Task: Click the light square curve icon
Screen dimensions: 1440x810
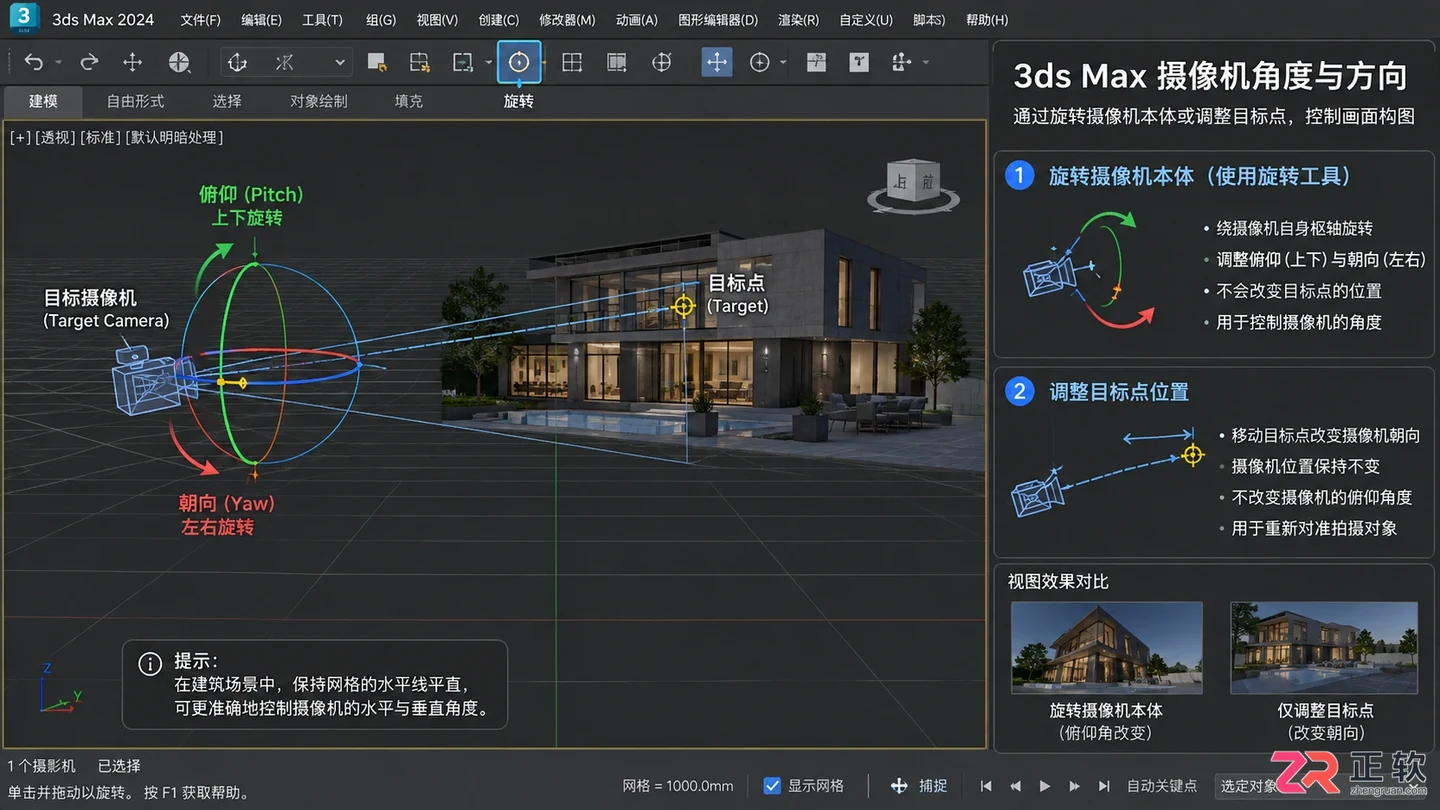Action: click(859, 62)
